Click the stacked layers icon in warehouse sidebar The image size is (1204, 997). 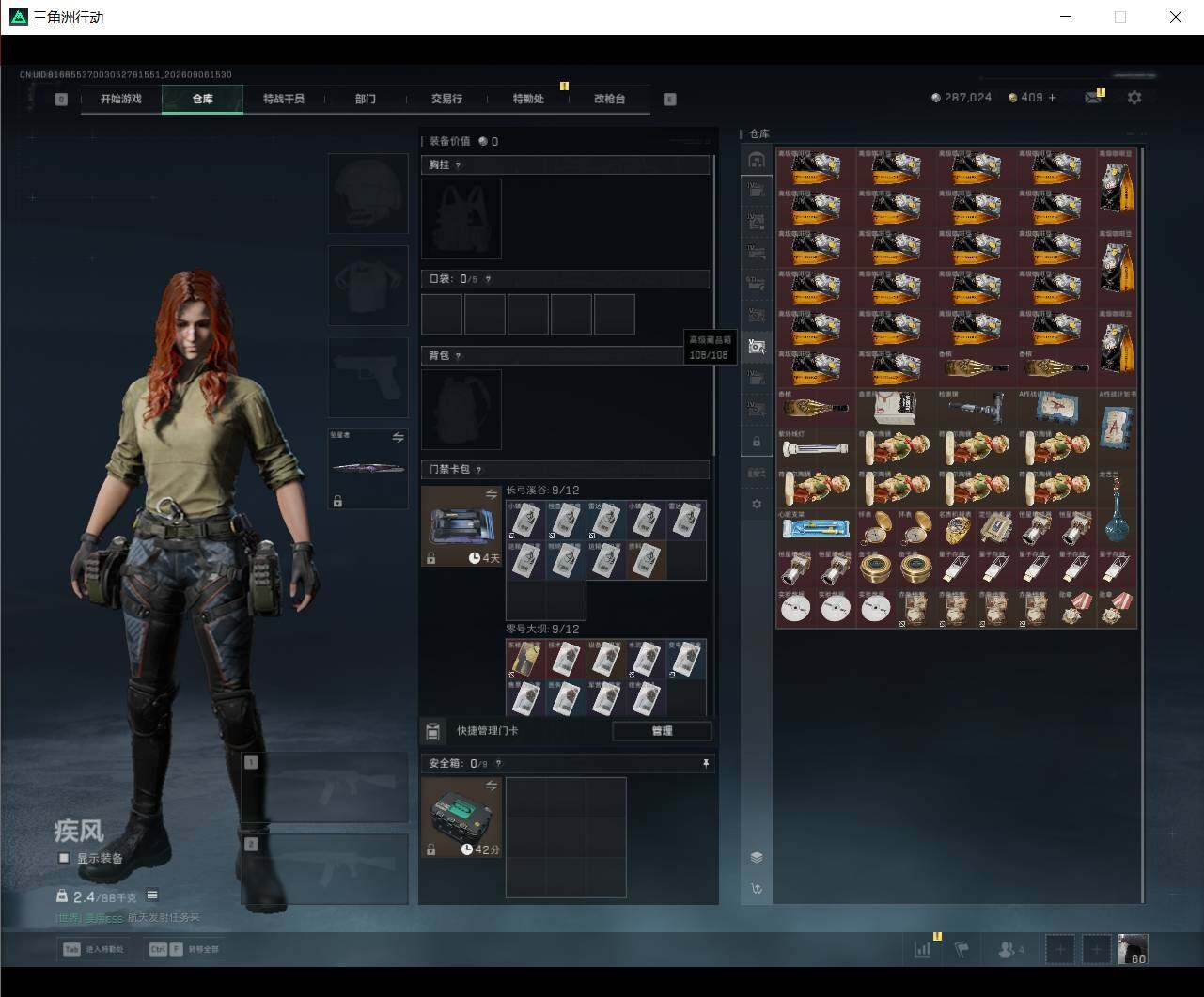point(757,858)
